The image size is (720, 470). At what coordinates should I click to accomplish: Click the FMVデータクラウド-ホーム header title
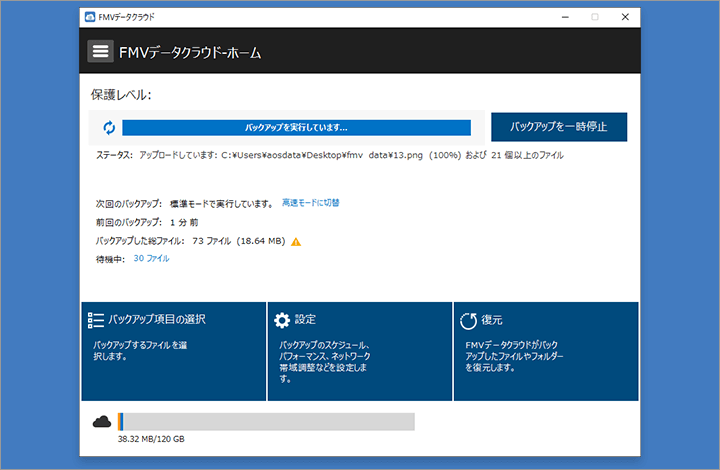tap(189, 53)
